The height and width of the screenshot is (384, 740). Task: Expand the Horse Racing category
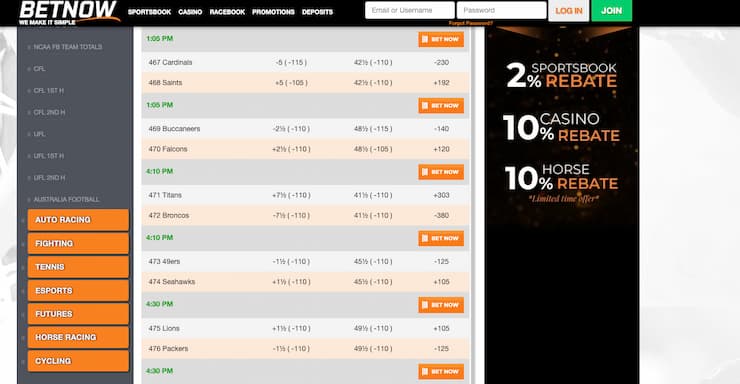78,337
